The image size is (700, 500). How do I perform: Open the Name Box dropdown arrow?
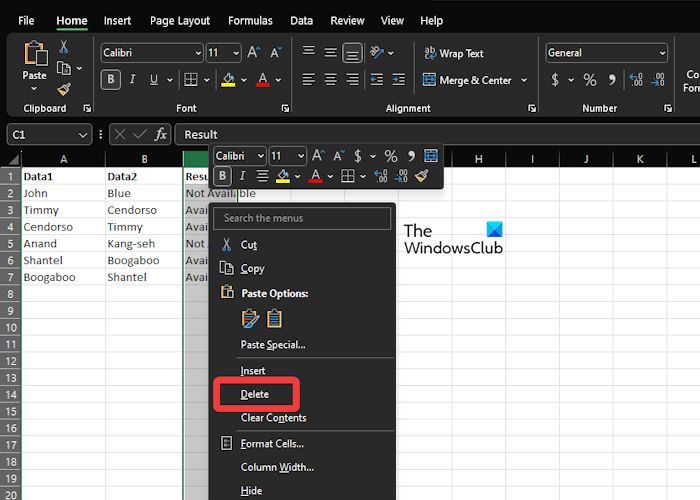click(83, 134)
